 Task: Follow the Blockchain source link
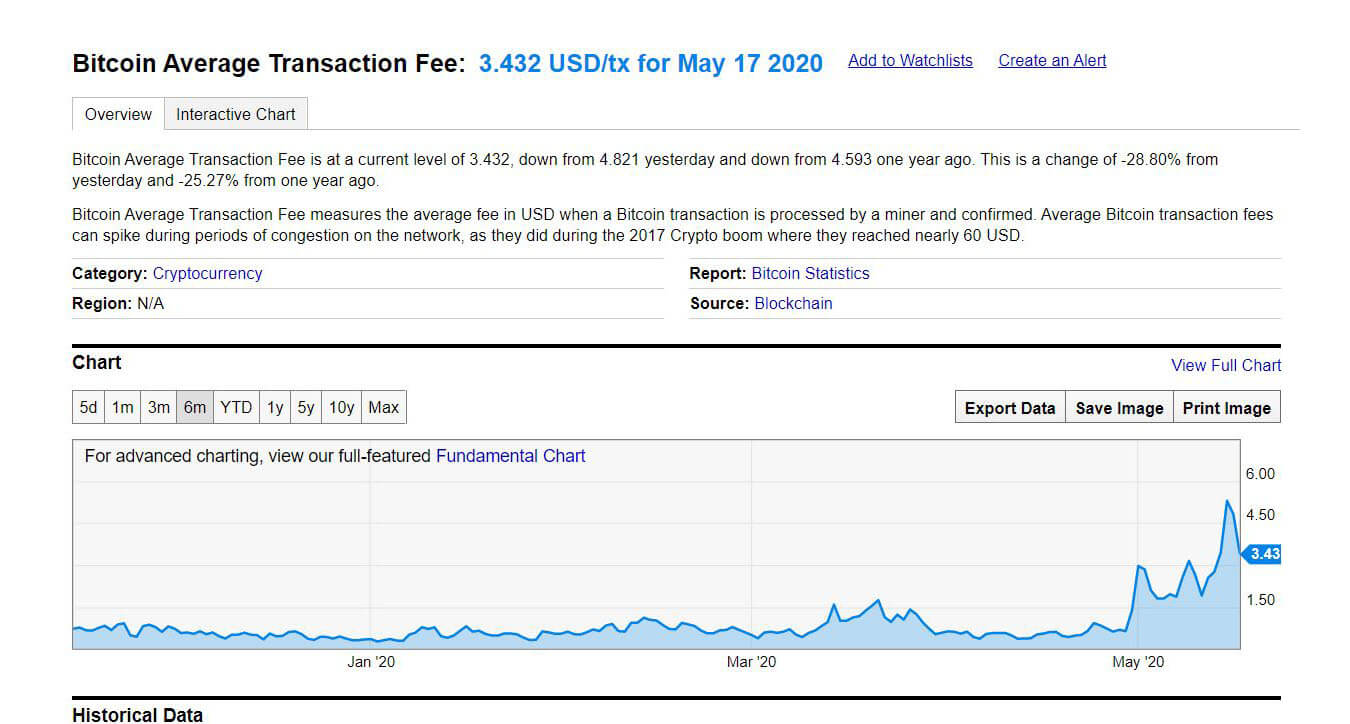[x=793, y=303]
